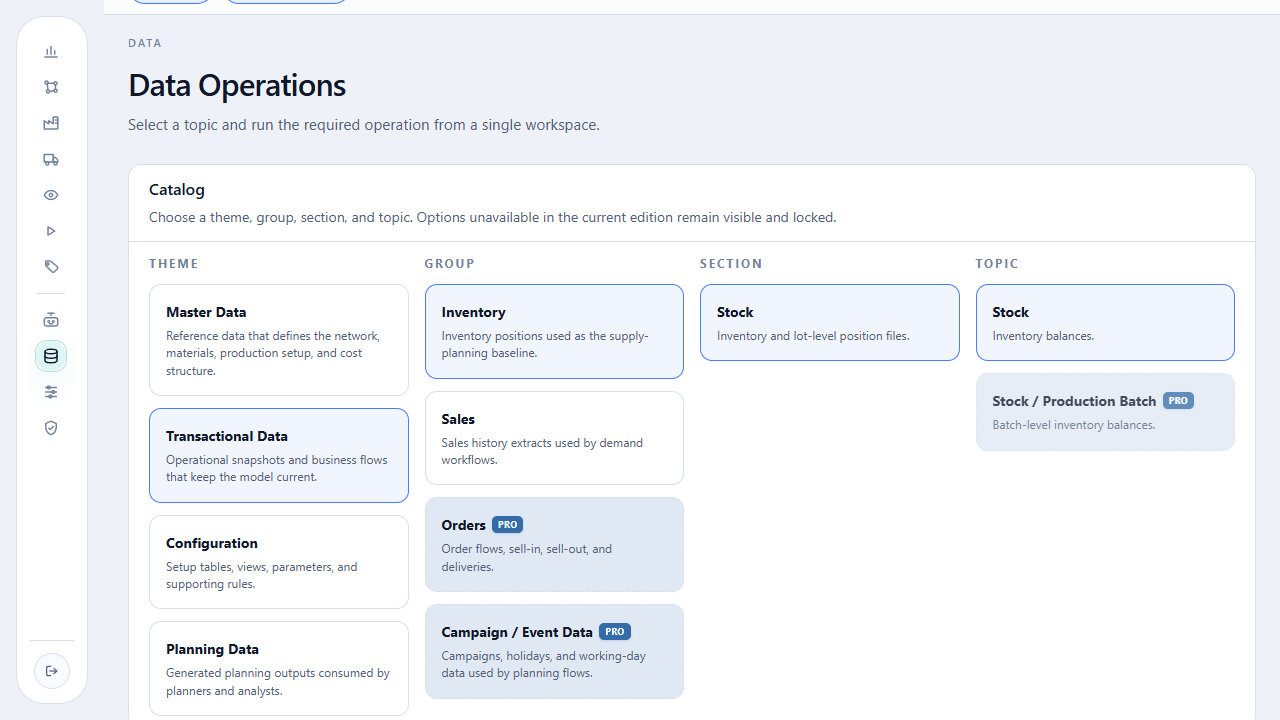Choose the Transactional Data theme card
The height and width of the screenshot is (720, 1280).
pos(279,455)
